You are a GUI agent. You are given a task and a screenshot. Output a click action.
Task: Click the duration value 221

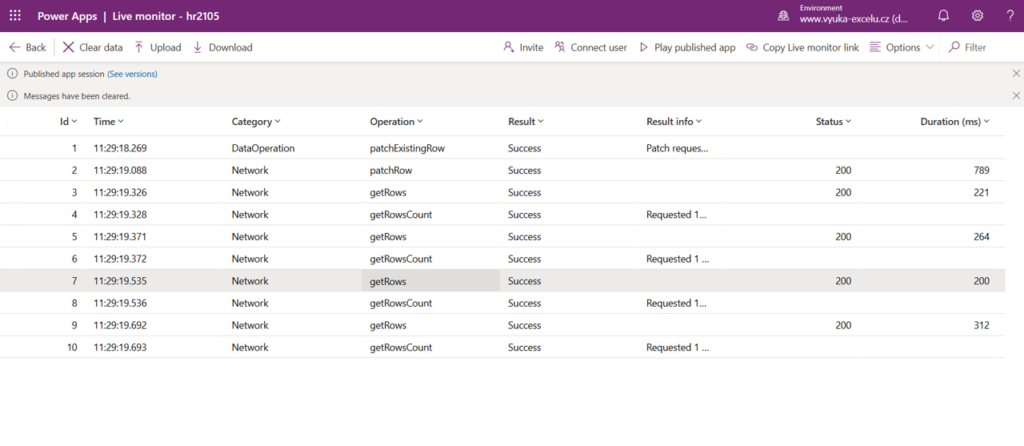(x=981, y=193)
